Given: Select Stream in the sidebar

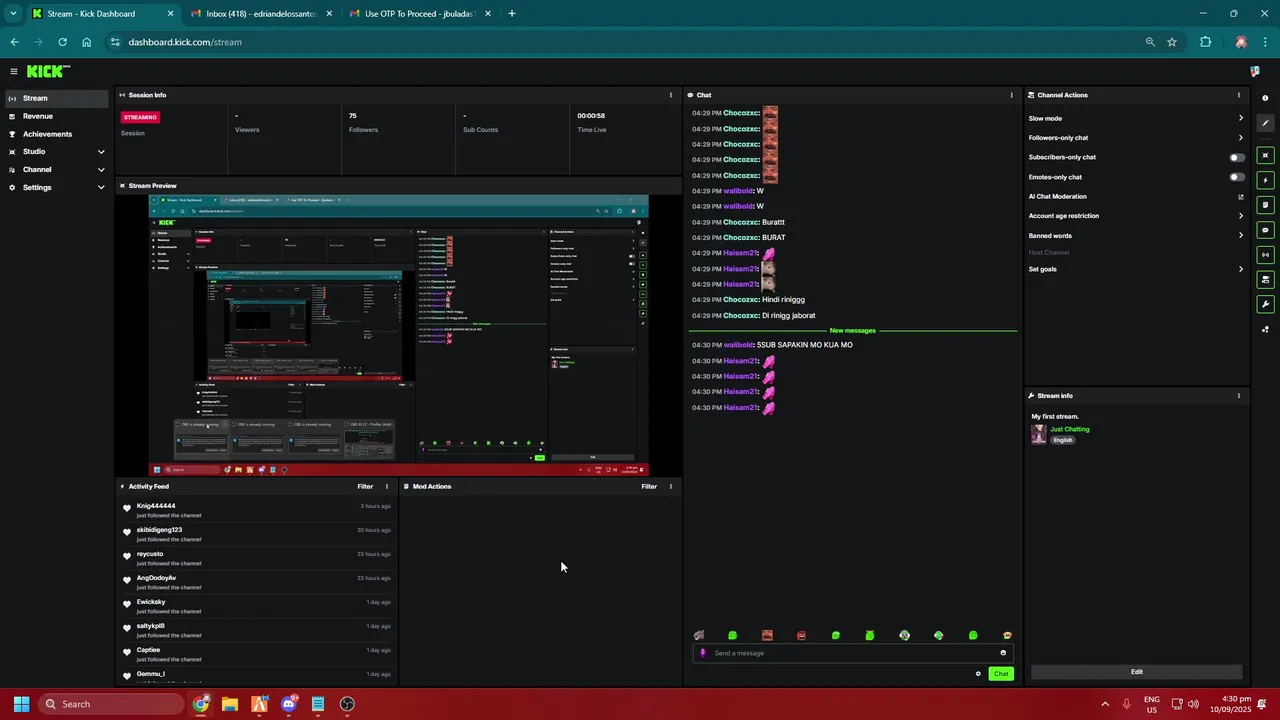Looking at the screenshot, I should point(56,98).
